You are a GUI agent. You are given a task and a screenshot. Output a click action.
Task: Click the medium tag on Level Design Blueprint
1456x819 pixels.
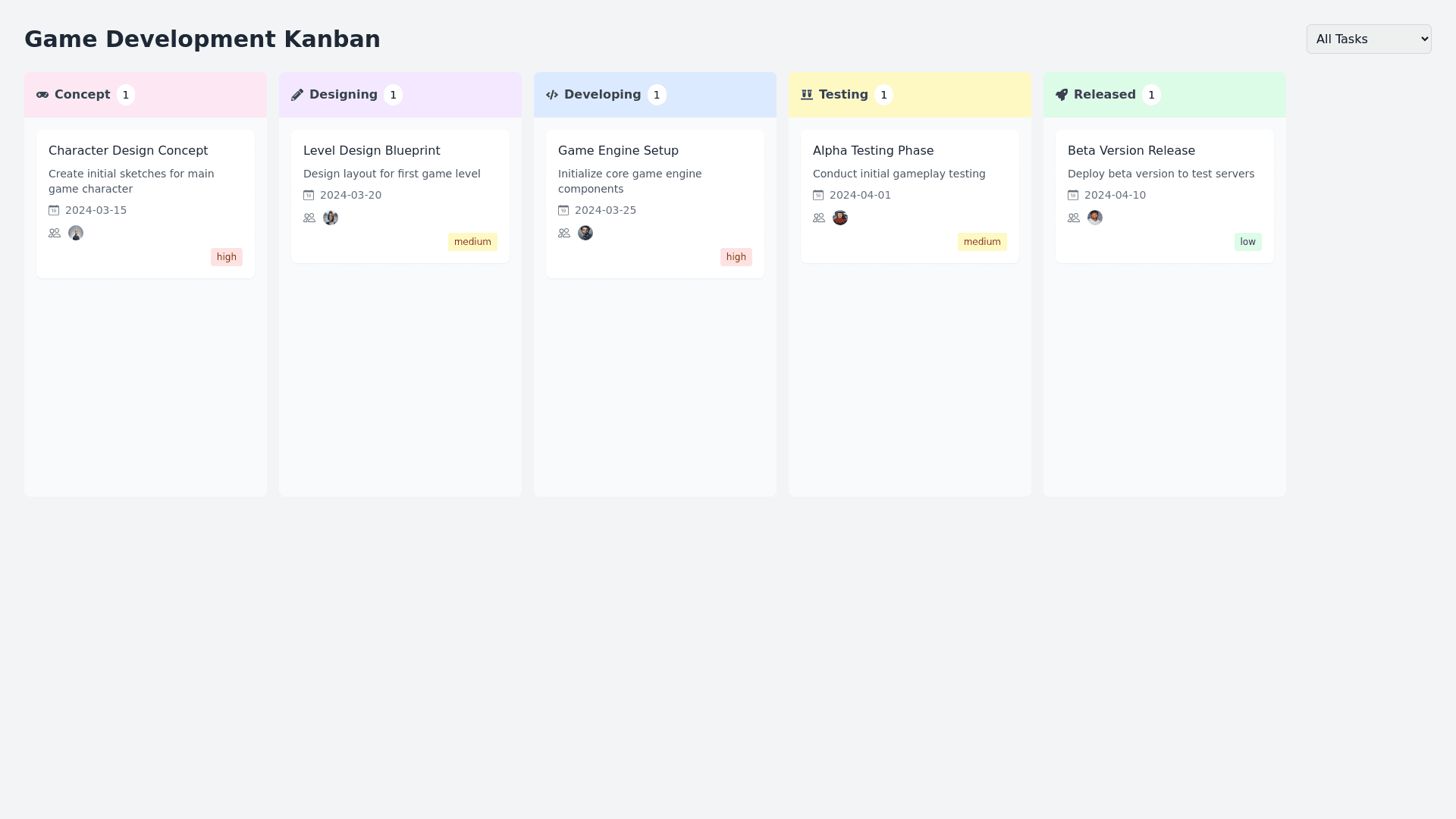click(472, 242)
